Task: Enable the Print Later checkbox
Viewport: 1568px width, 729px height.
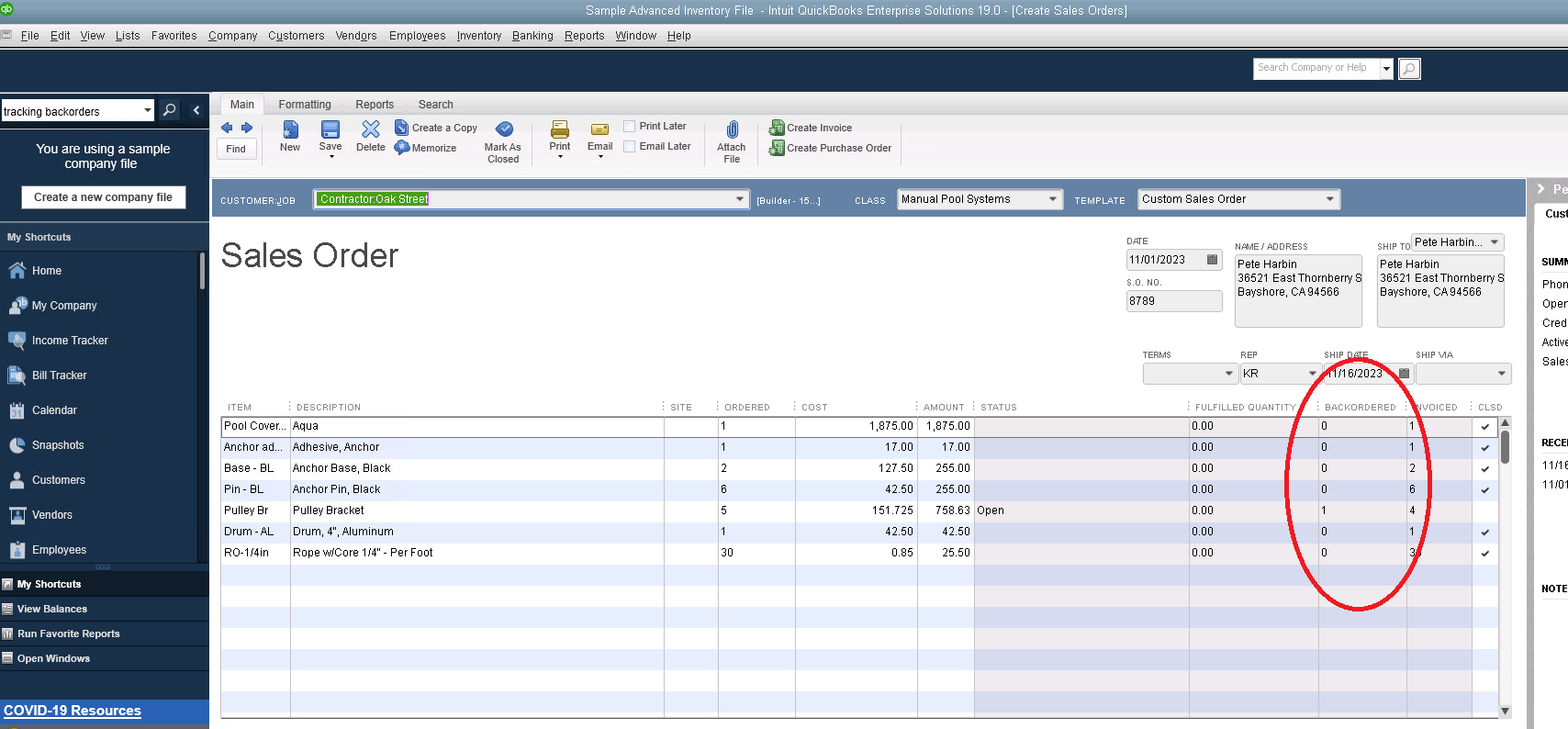Action: pos(630,127)
